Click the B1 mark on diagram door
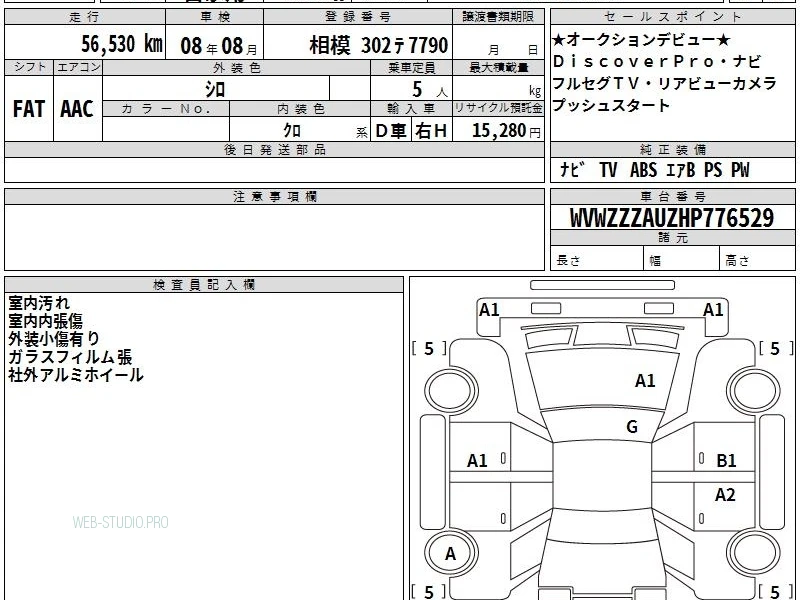 [x=726, y=461]
